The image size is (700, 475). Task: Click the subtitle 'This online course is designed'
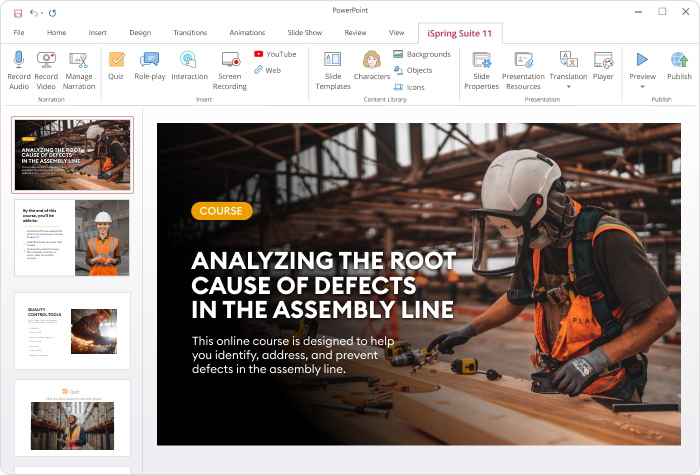point(293,355)
